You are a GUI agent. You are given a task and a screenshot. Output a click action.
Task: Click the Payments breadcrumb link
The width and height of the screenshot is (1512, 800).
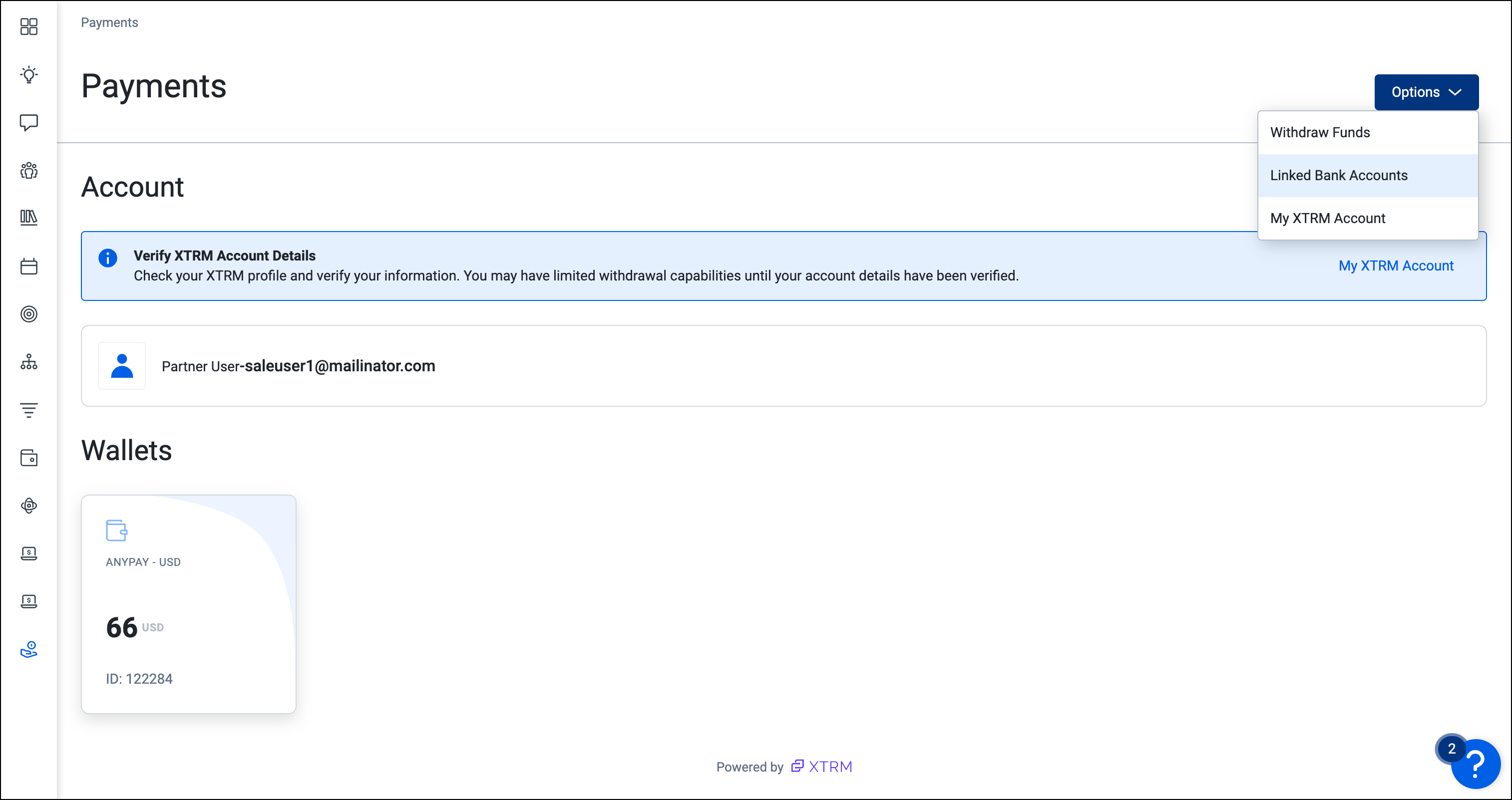[109, 22]
